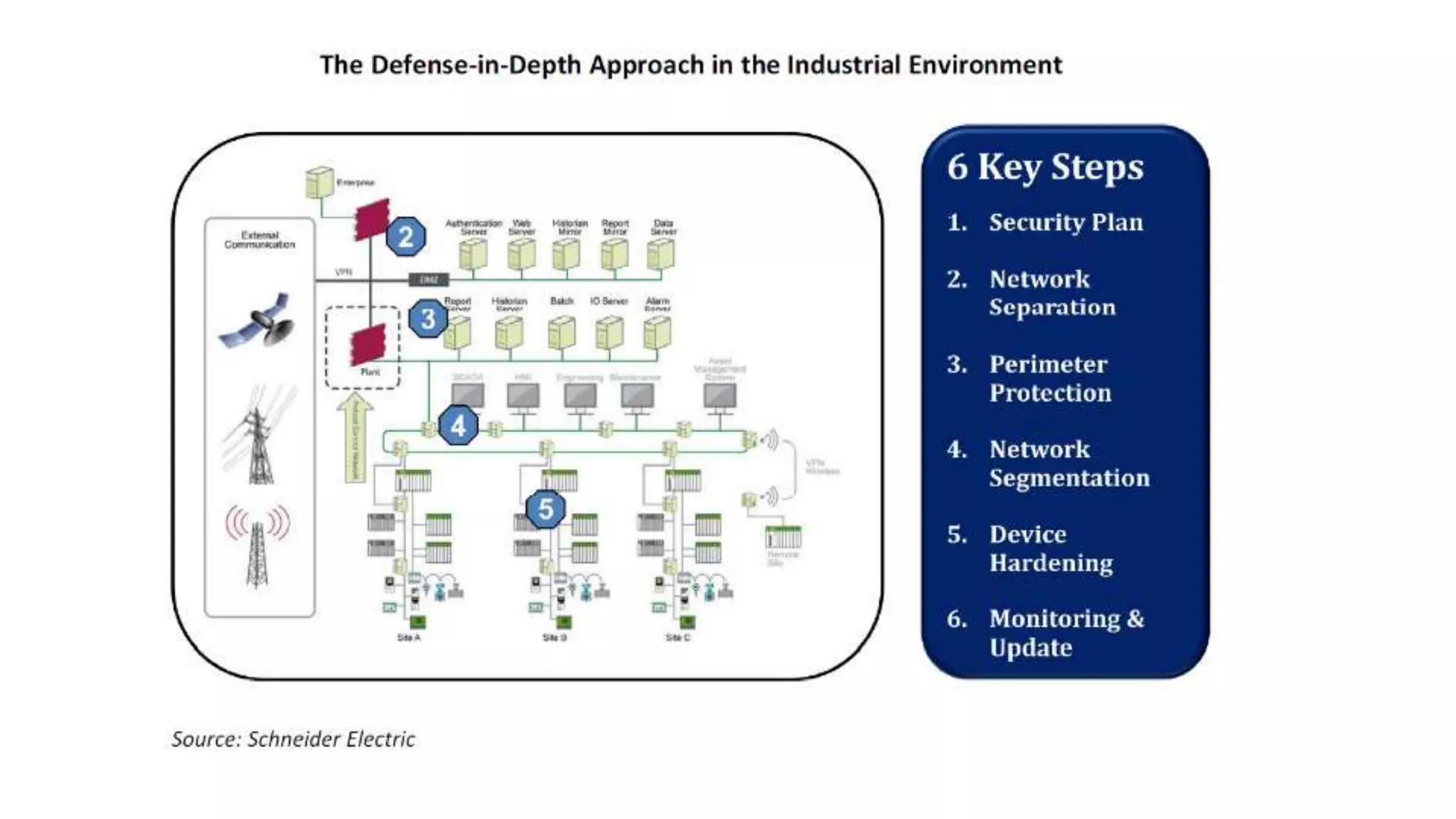Click the red Plant firewall icon

pos(368,344)
